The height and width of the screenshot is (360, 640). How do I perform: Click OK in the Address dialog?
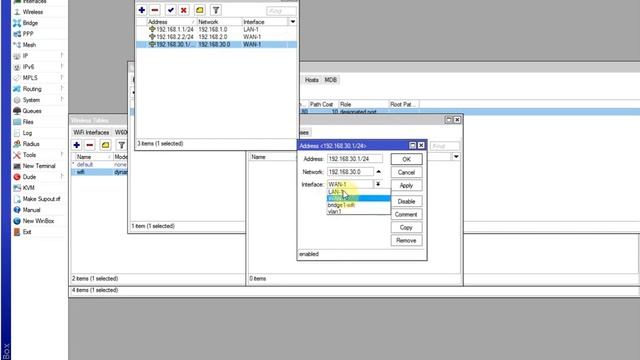coord(407,159)
